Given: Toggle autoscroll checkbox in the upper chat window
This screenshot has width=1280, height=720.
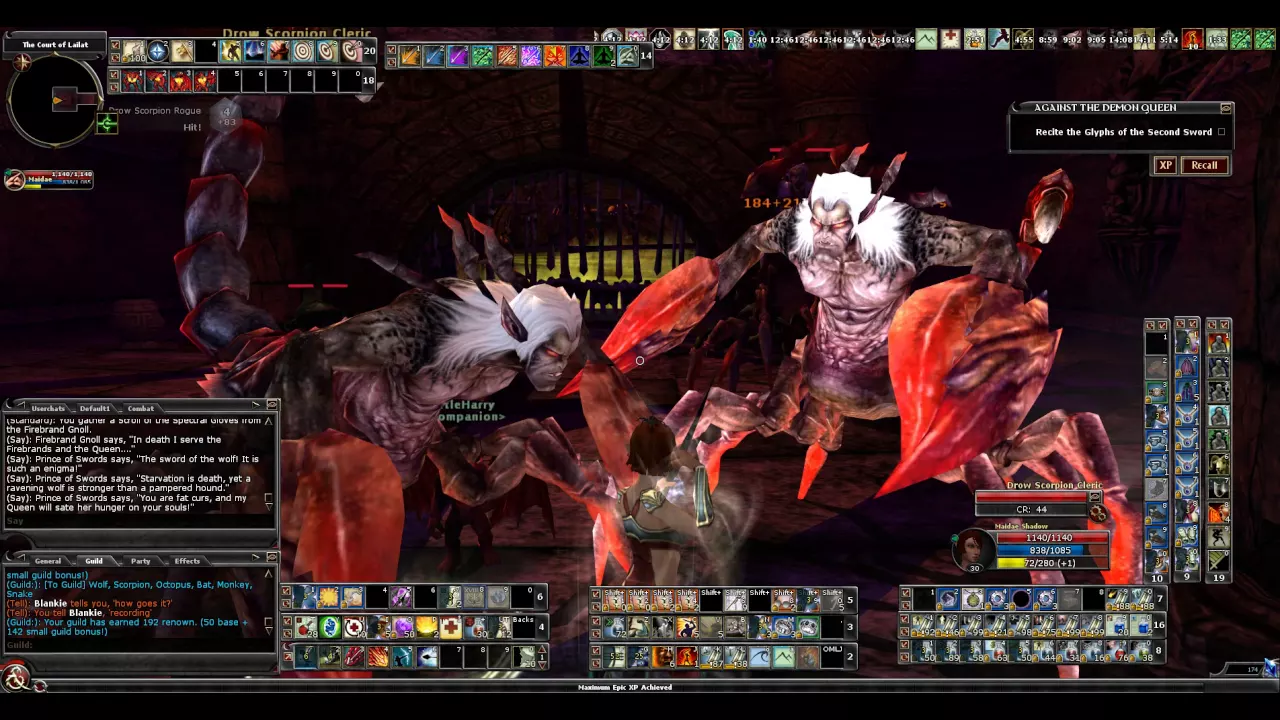Looking at the screenshot, I should 269,497.
